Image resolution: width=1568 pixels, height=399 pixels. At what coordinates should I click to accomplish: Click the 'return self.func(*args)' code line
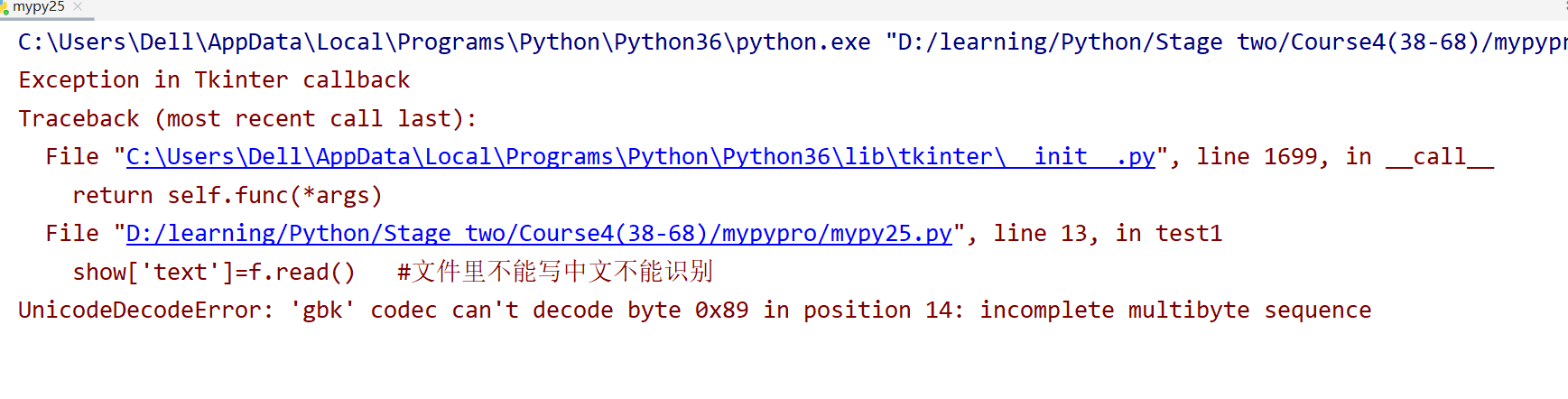click(x=227, y=196)
